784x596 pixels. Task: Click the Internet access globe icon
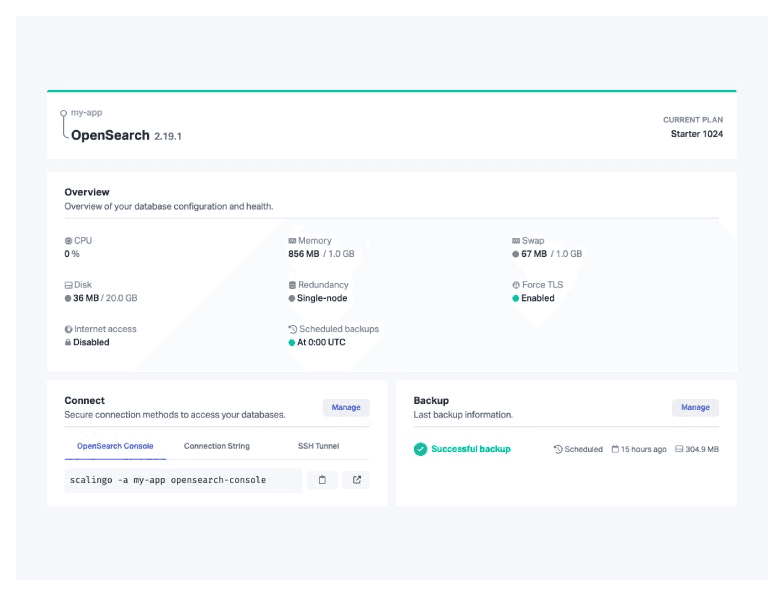tap(68, 329)
